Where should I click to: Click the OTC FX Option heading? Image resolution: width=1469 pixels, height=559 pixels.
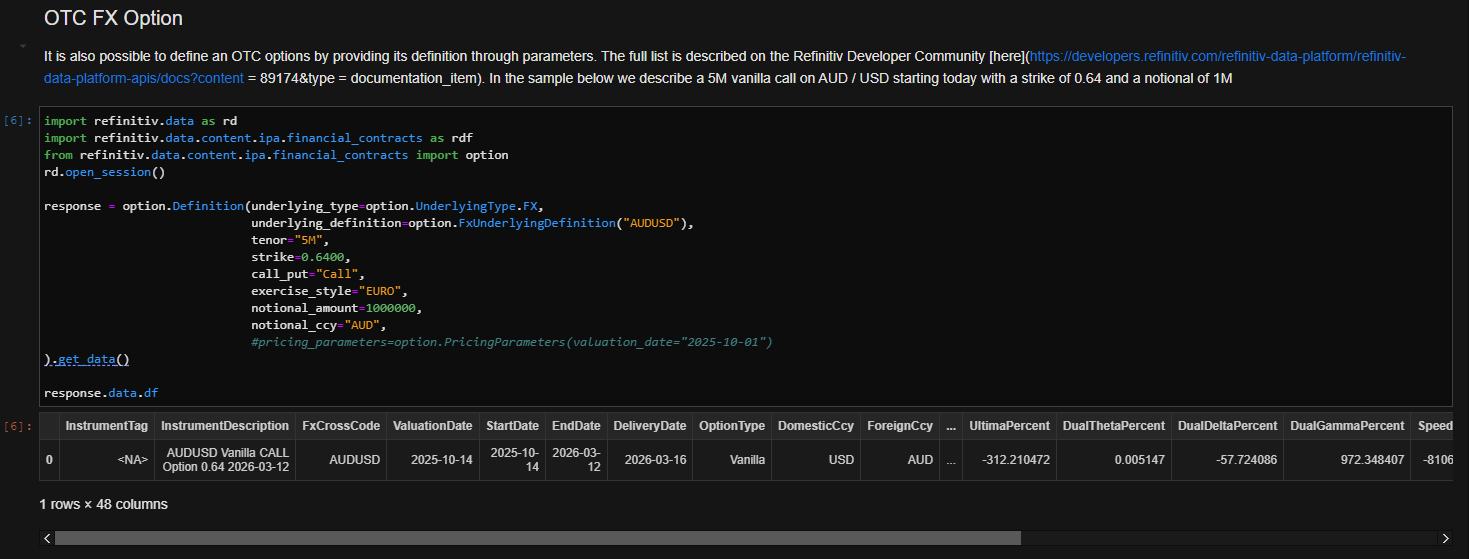(113, 19)
